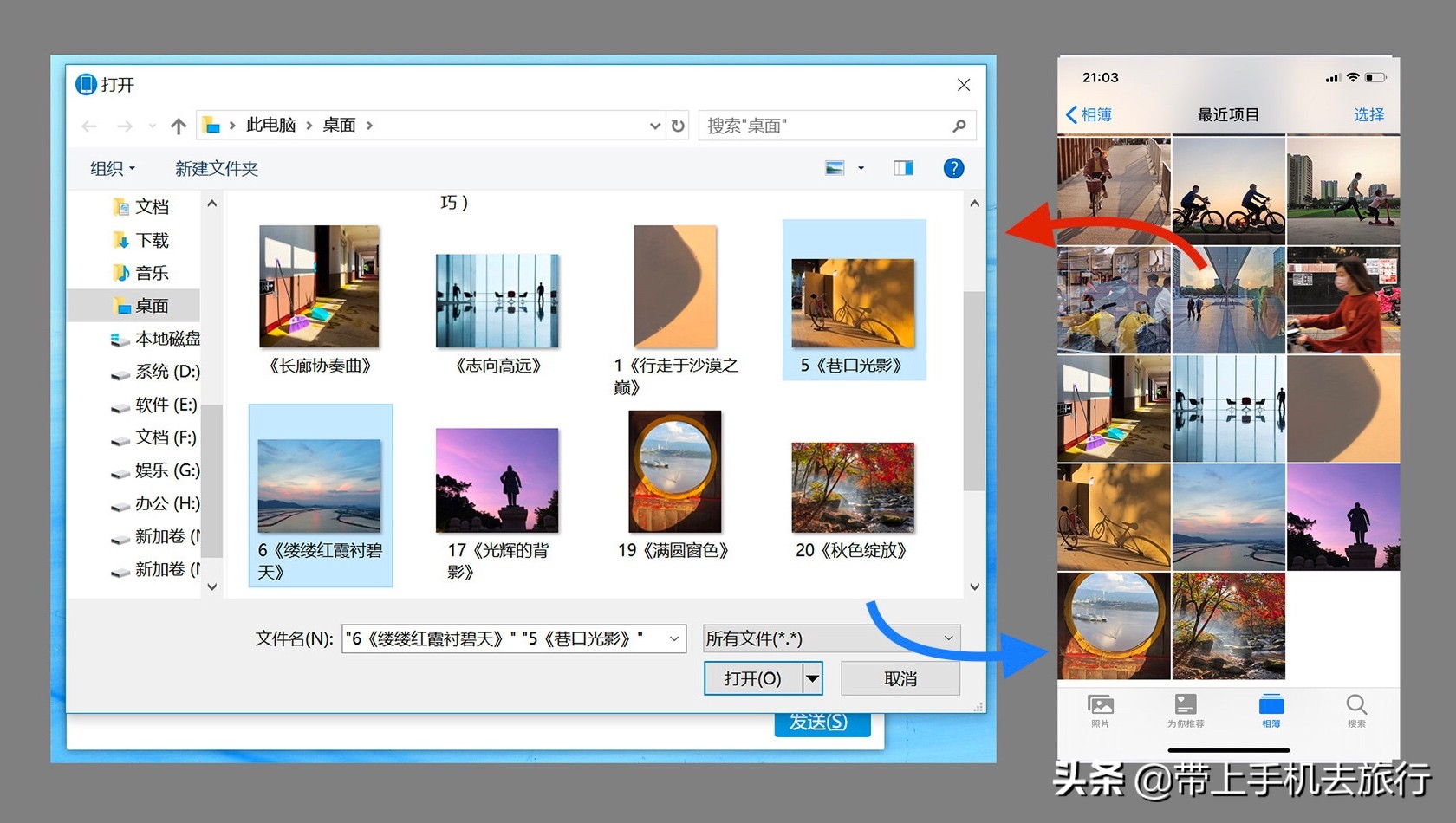Screen dimensions: 1456x823
Task: Click the back navigation arrow in the dialog
Action: click(x=89, y=126)
